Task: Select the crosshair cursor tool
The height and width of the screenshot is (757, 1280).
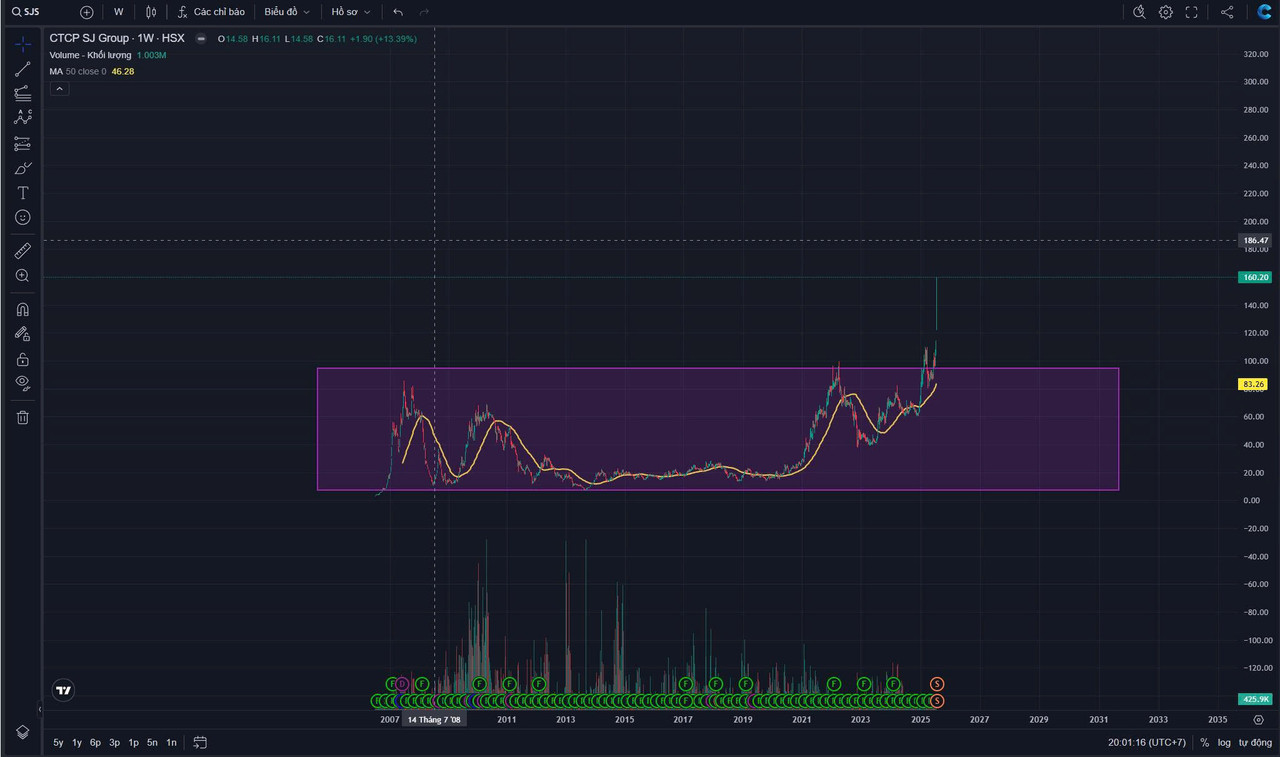Action: pyautogui.click(x=22, y=44)
